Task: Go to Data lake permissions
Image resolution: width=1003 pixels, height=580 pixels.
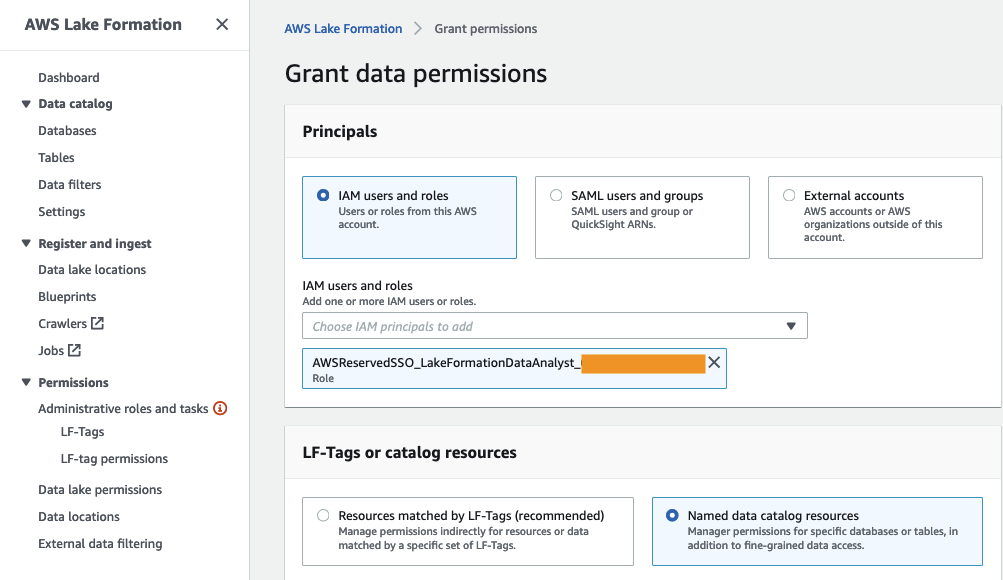Action: (100, 490)
